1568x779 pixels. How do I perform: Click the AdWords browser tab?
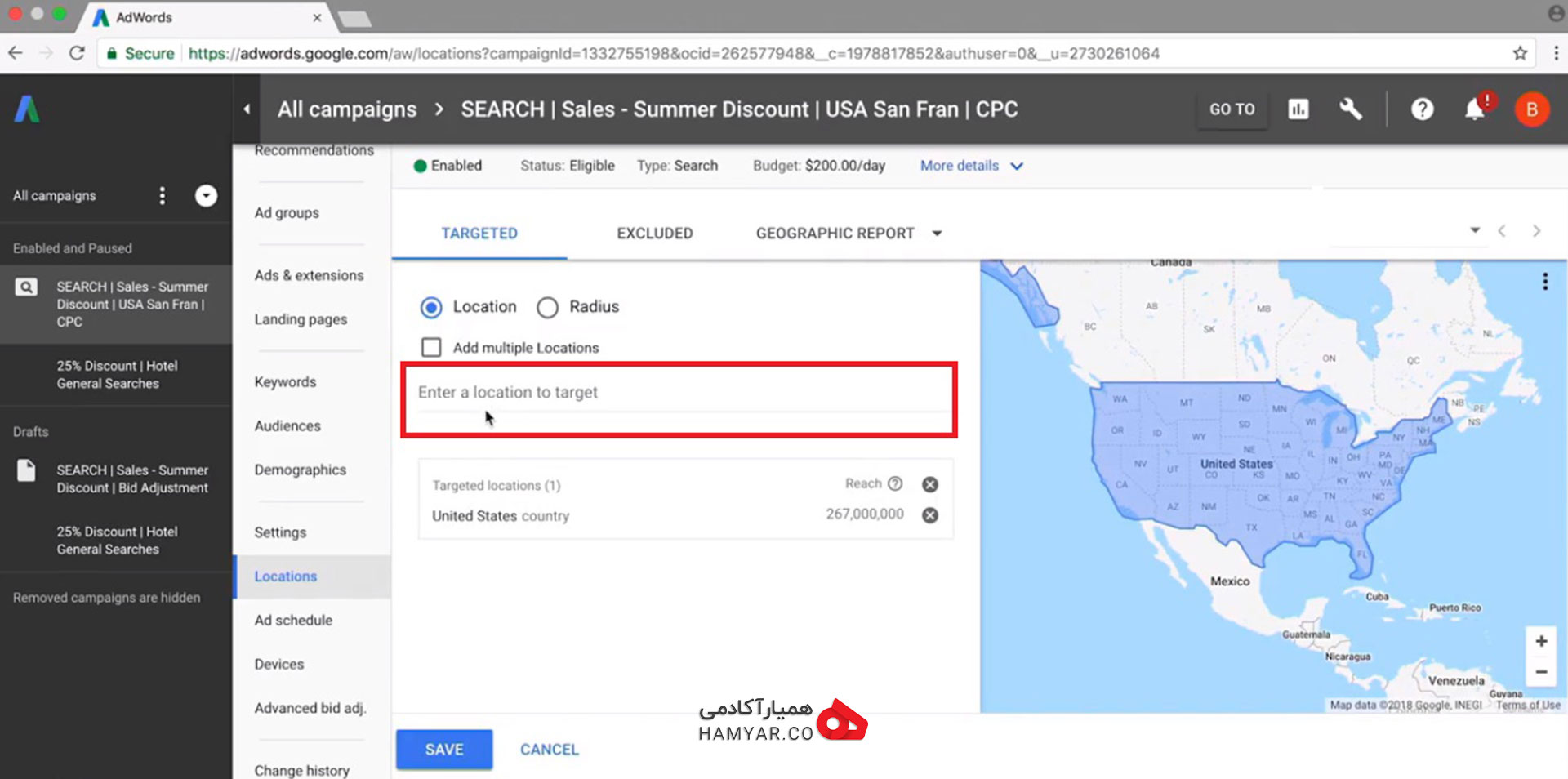[208, 17]
